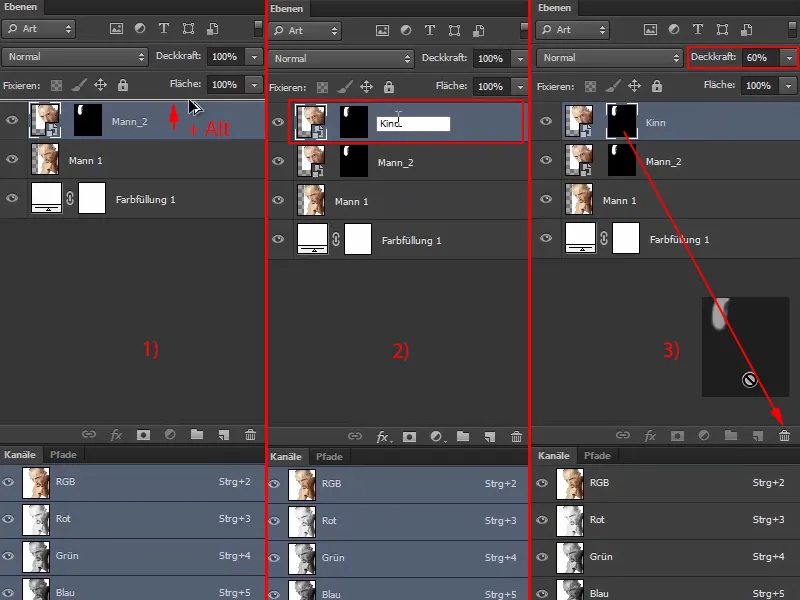Open Art filter type dropdown in left panel
This screenshot has height=600, width=800.
(39, 29)
